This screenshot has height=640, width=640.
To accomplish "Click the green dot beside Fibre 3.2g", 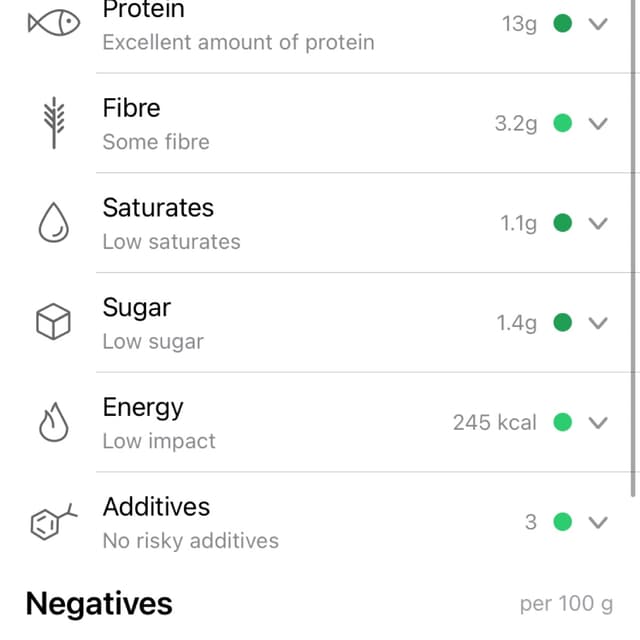I will tap(563, 124).
